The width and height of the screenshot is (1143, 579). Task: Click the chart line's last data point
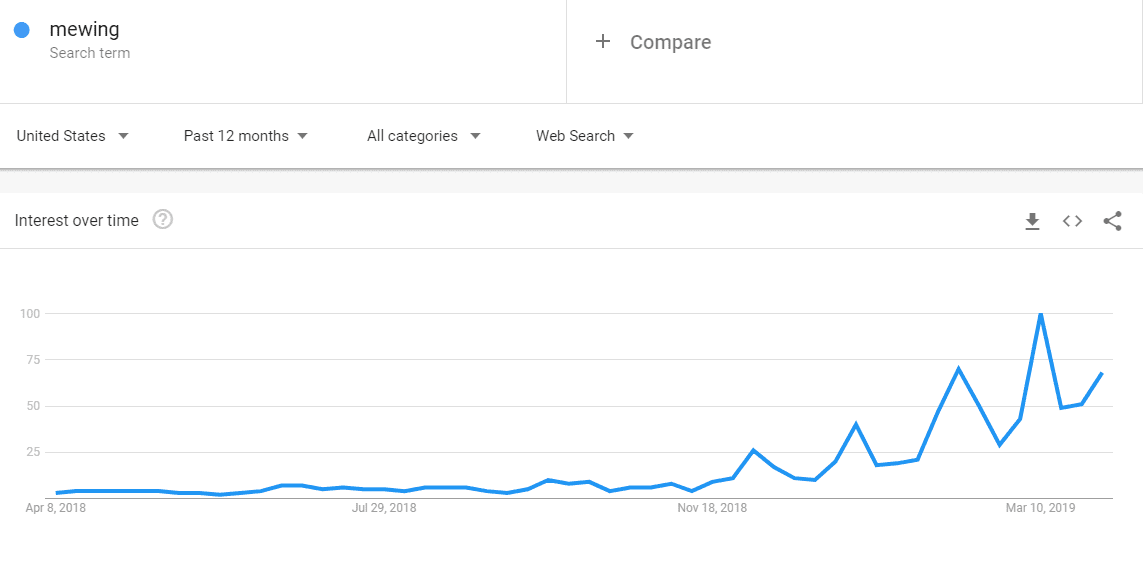pyautogui.click(x=1101, y=373)
